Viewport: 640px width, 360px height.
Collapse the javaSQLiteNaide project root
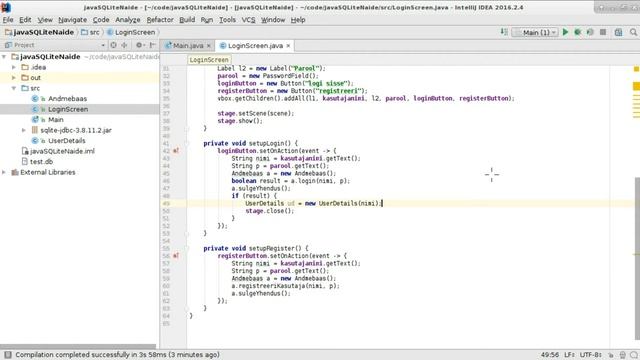[x=4, y=57]
